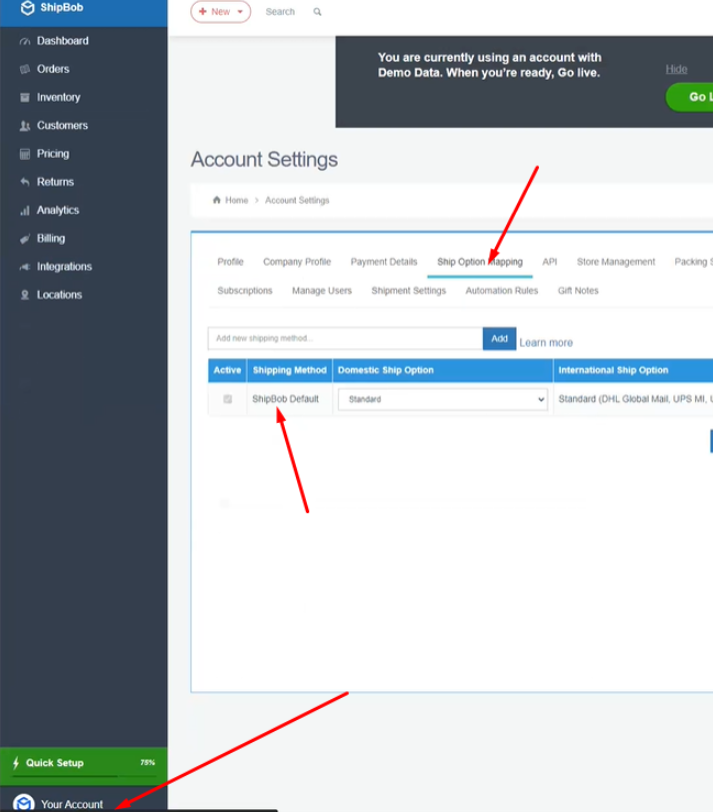Open the Subscriptions tab

pos(245,291)
